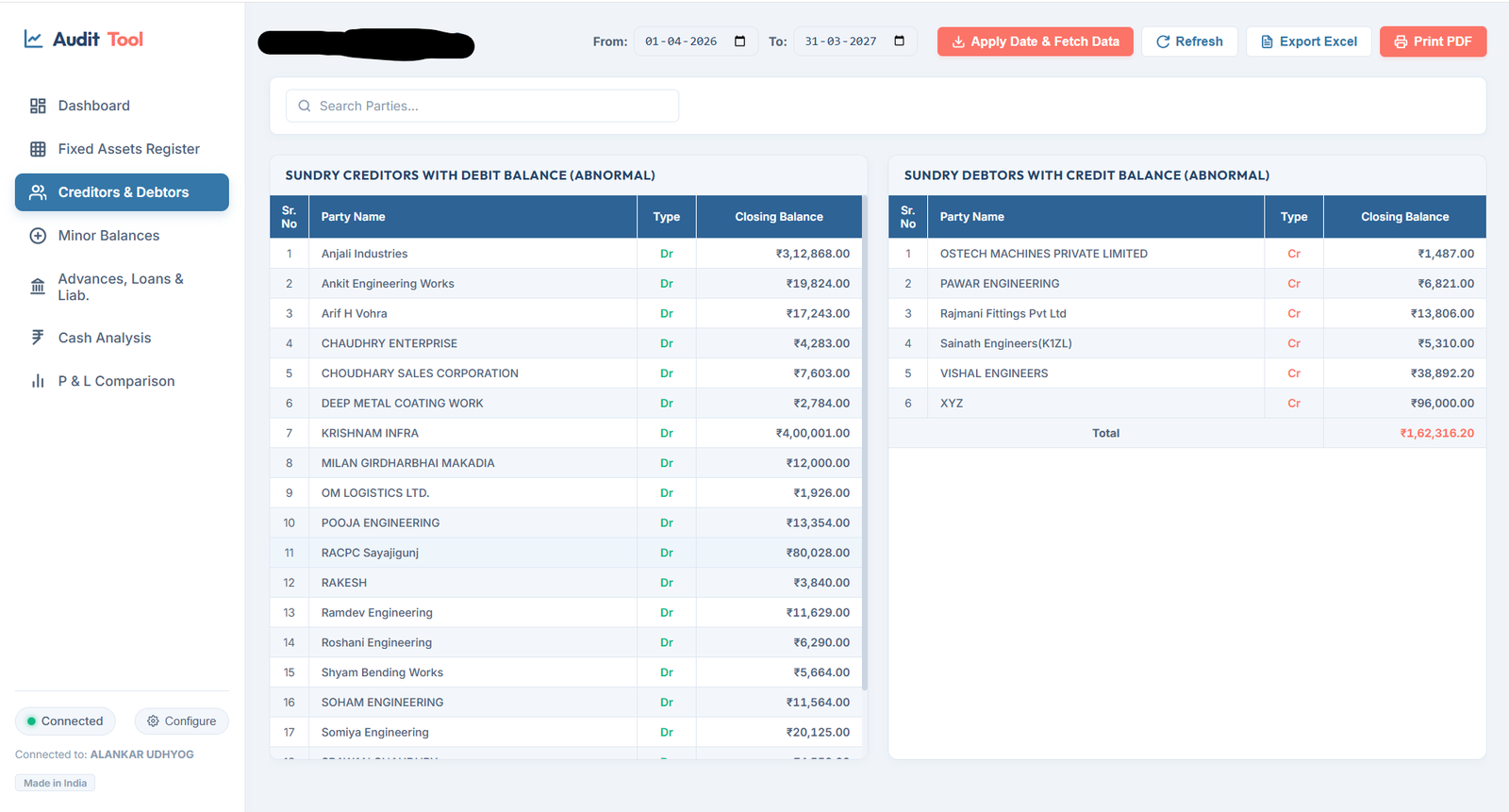Click the Fixed Assets Register table icon

(x=38, y=149)
